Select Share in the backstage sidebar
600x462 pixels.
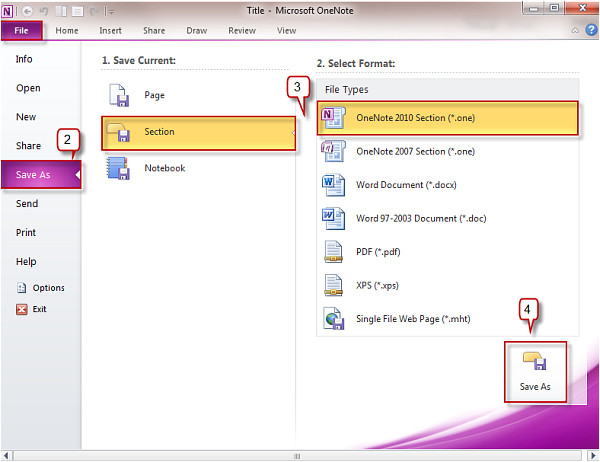click(28, 146)
